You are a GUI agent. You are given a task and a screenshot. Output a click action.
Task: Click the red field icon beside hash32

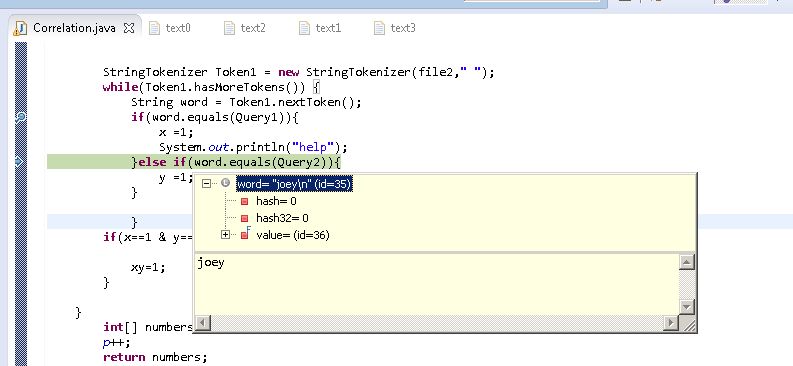point(245,218)
